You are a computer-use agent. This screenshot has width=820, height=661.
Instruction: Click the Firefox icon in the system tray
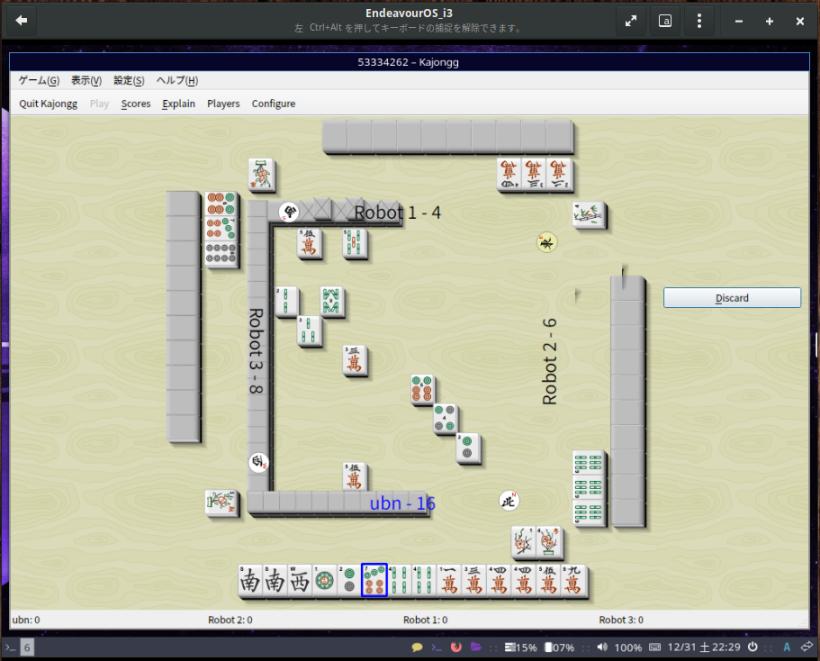(456, 647)
